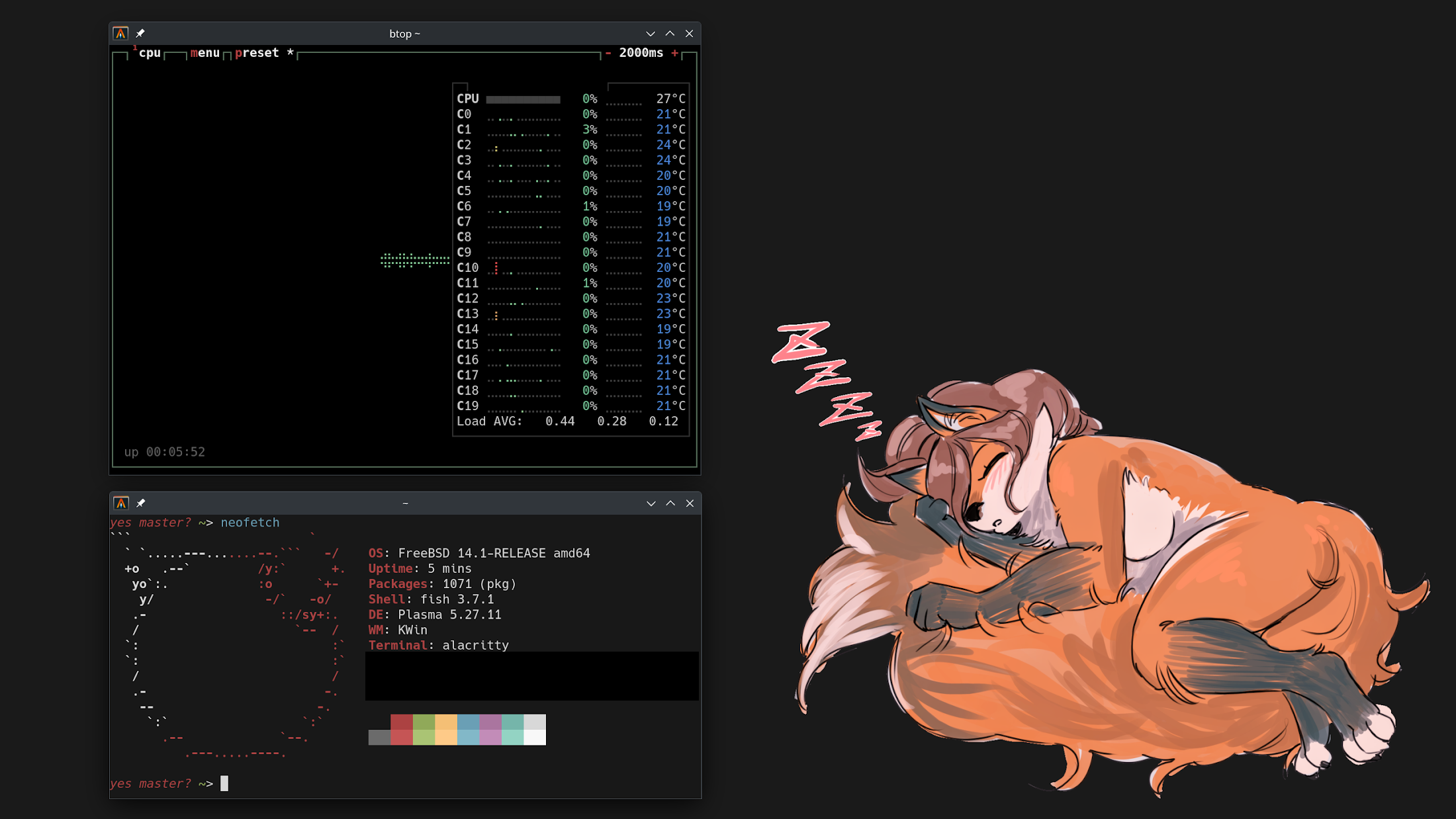Viewport: 1456px width, 819px height.
Task: Minimize the neofetch terminal window
Action: [x=651, y=503]
